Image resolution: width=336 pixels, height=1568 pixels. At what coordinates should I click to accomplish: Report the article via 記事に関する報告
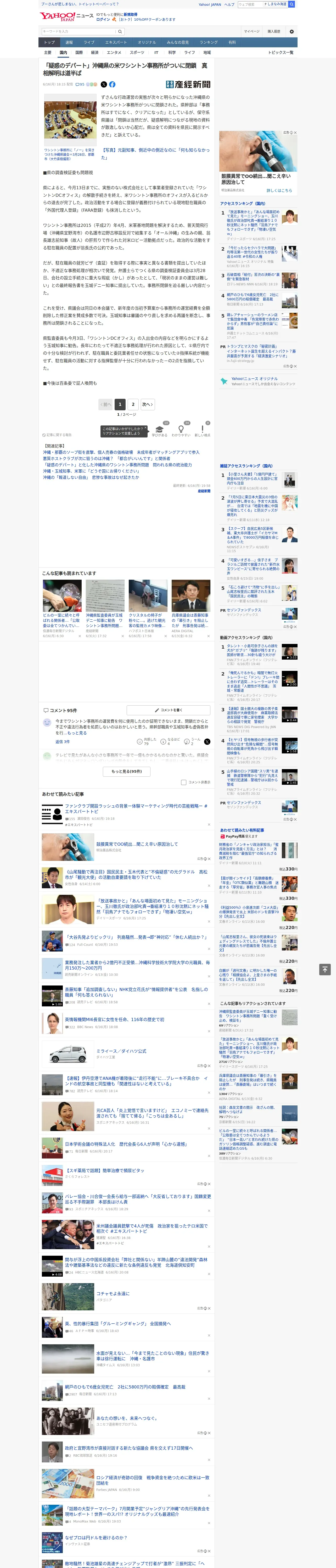pos(57,435)
